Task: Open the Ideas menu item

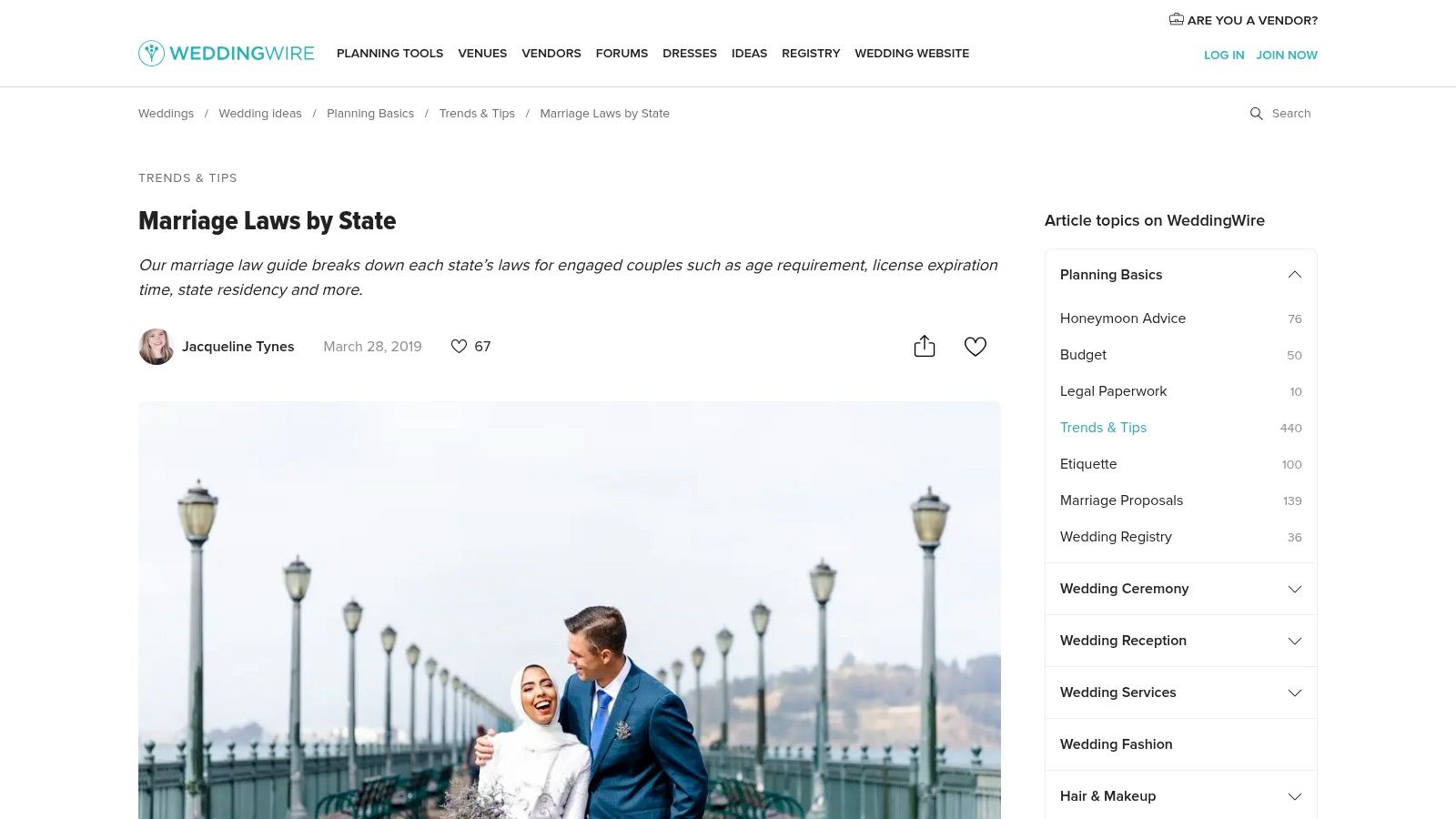Action: 749,54
